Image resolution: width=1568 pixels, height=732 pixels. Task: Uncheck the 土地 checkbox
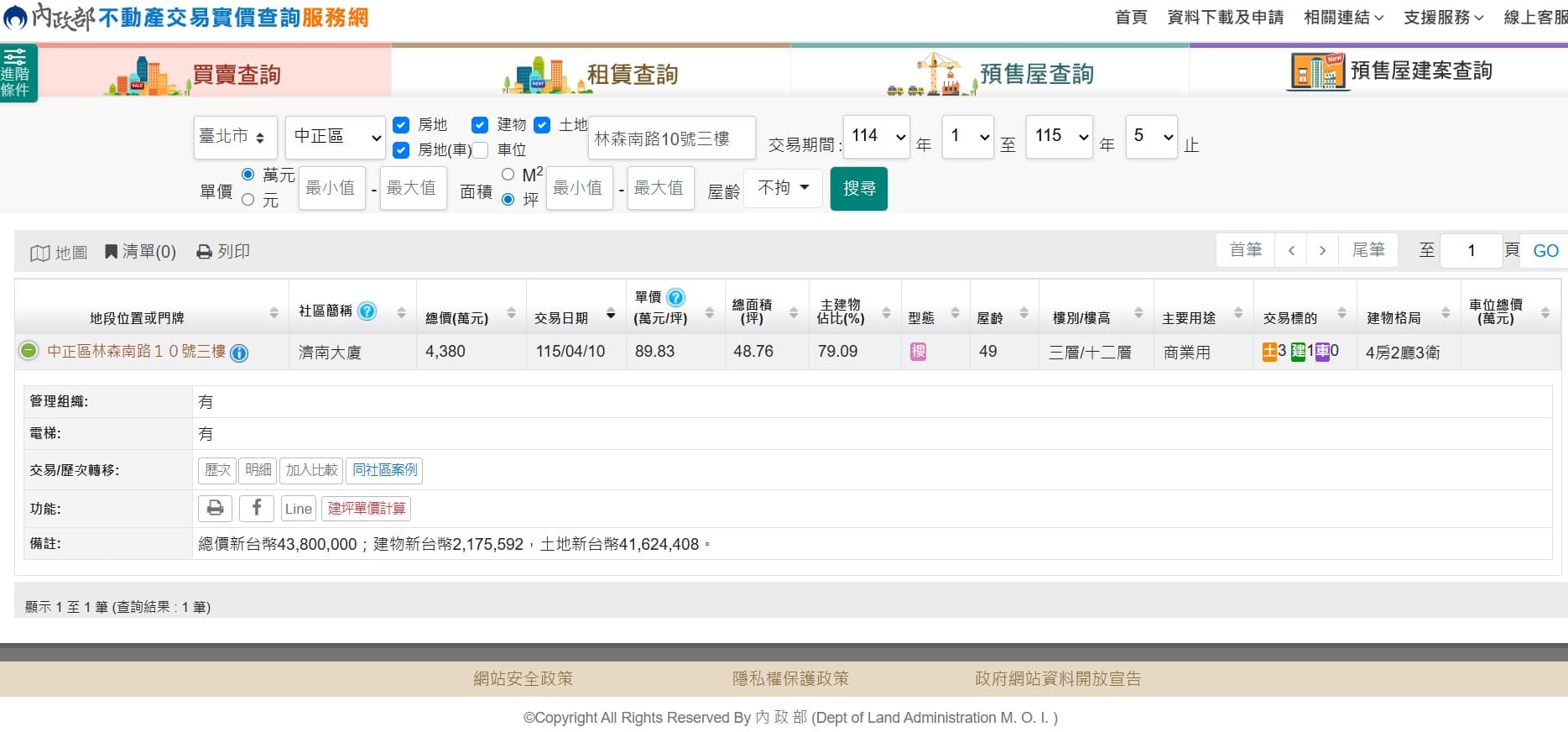click(x=542, y=125)
